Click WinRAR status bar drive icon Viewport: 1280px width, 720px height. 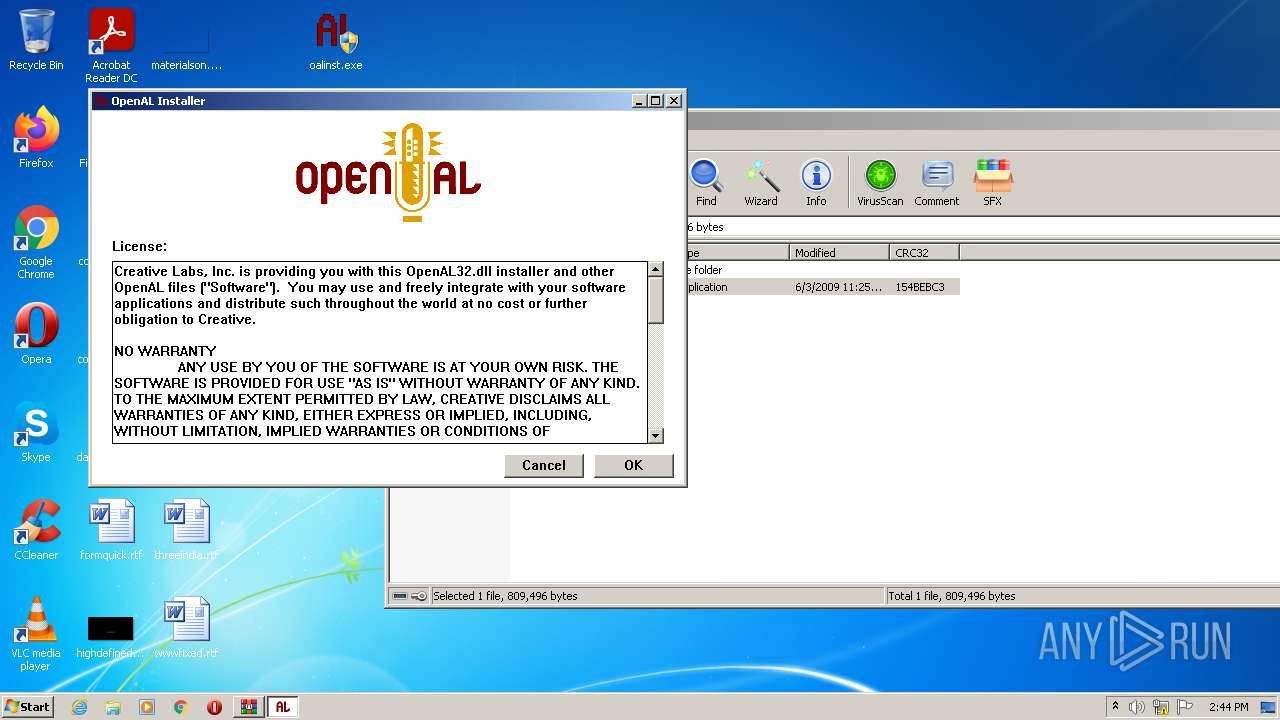click(400, 596)
